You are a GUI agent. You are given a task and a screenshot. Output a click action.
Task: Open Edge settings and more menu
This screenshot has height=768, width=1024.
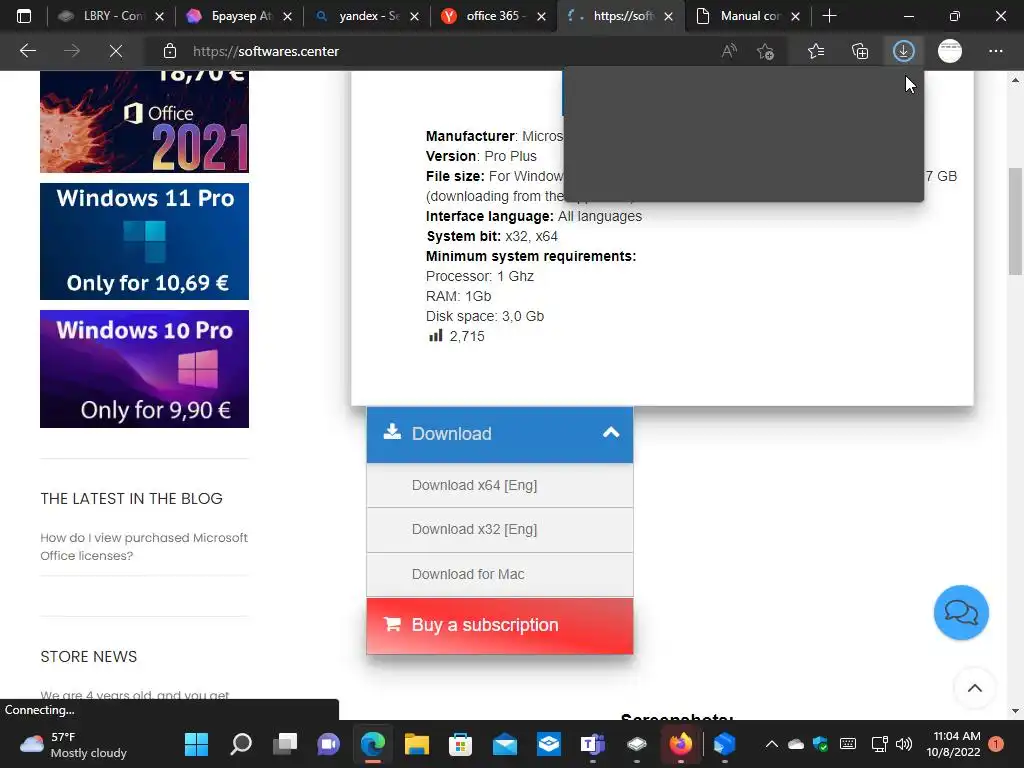coord(995,51)
